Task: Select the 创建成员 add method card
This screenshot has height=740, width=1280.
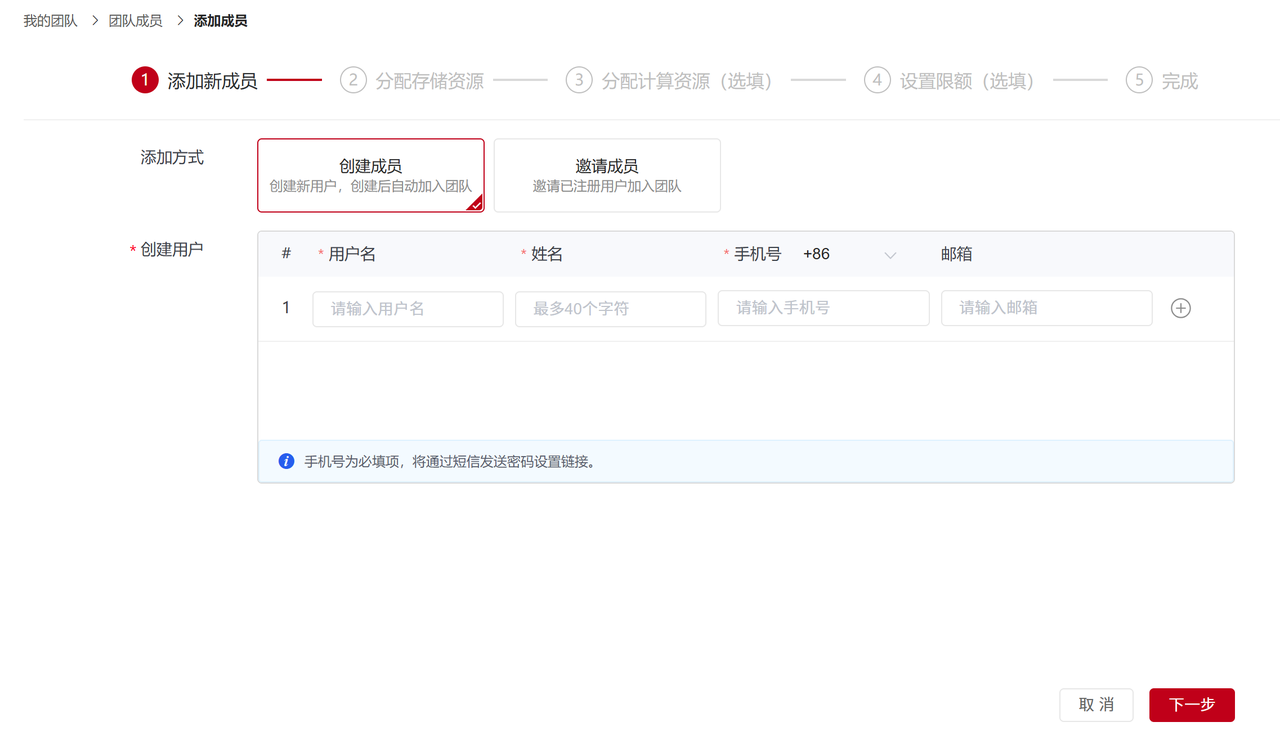Action: click(x=371, y=175)
